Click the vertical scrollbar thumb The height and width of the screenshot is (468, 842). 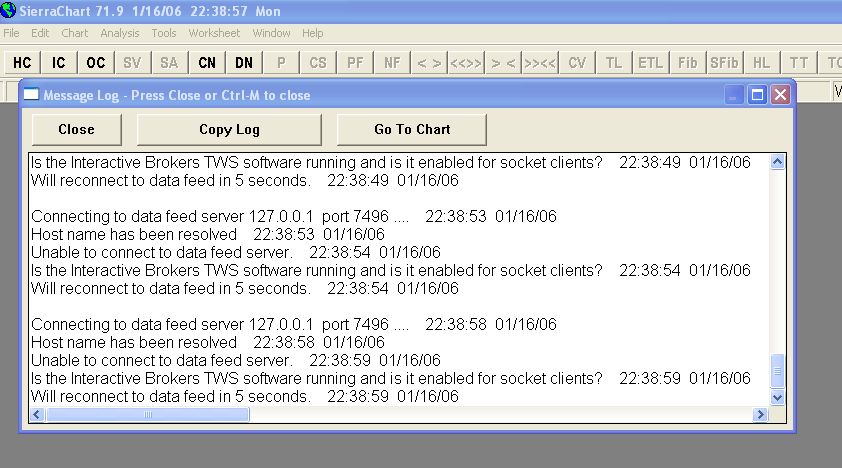click(778, 370)
